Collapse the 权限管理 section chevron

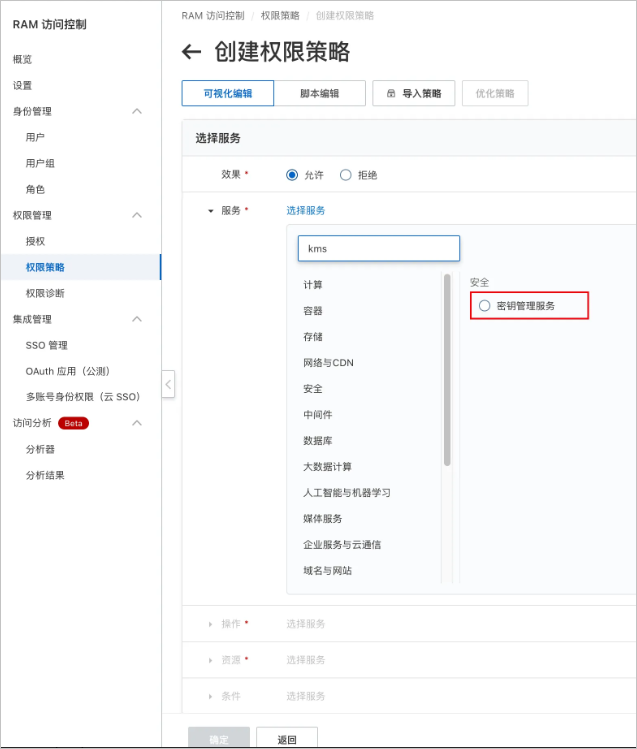137,215
